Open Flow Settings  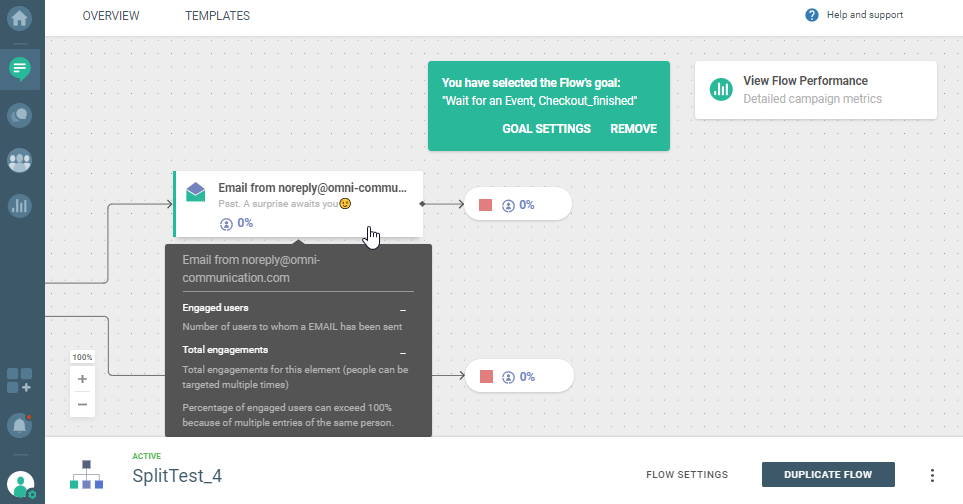click(x=687, y=475)
